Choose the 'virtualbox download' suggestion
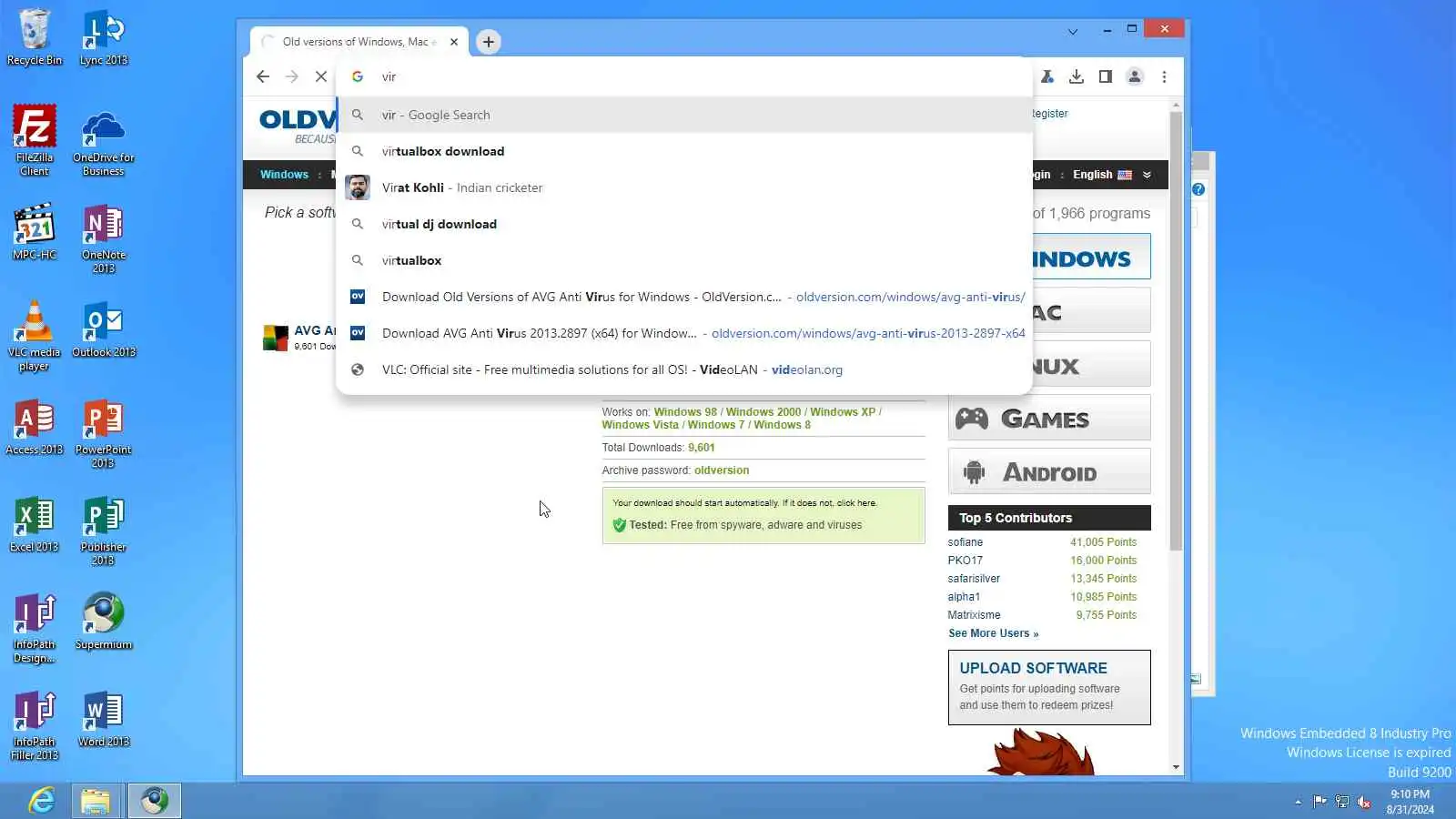Screen dimensions: 1456x819 tap(684, 151)
